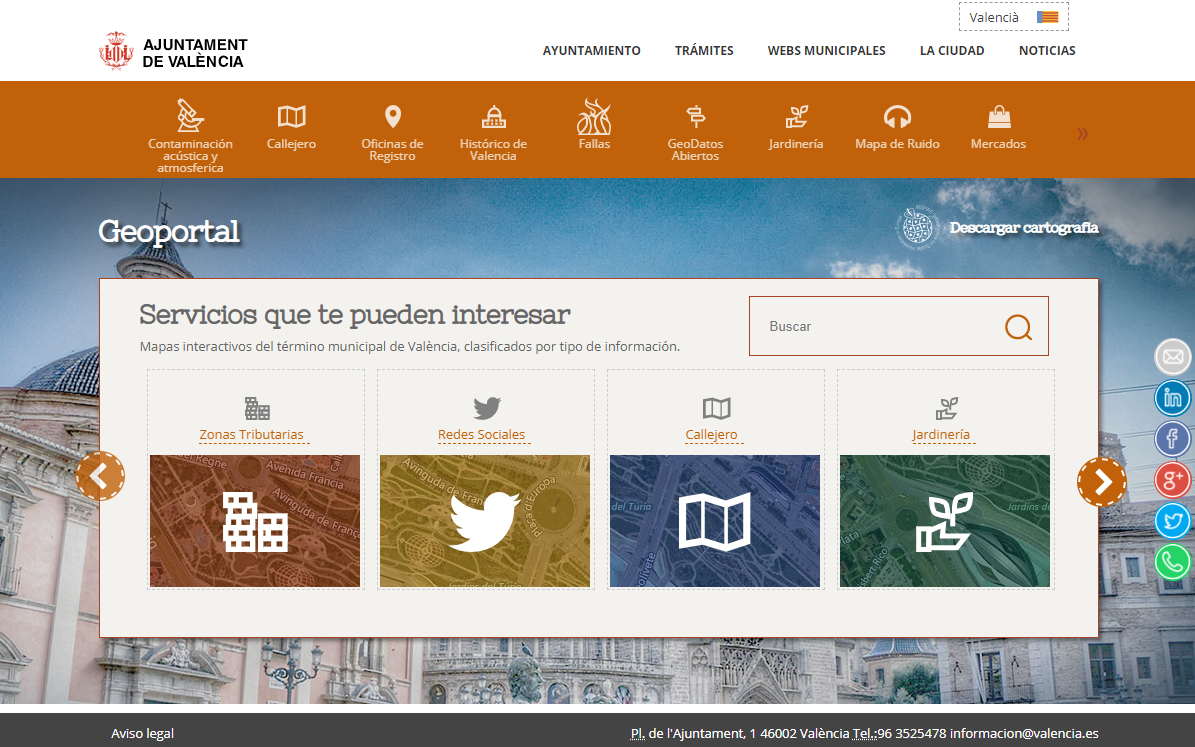Expand more orange bar items with double chevron
Image resolution: width=1195 pixels, height=747 pixels.
tap(1082, 133)
